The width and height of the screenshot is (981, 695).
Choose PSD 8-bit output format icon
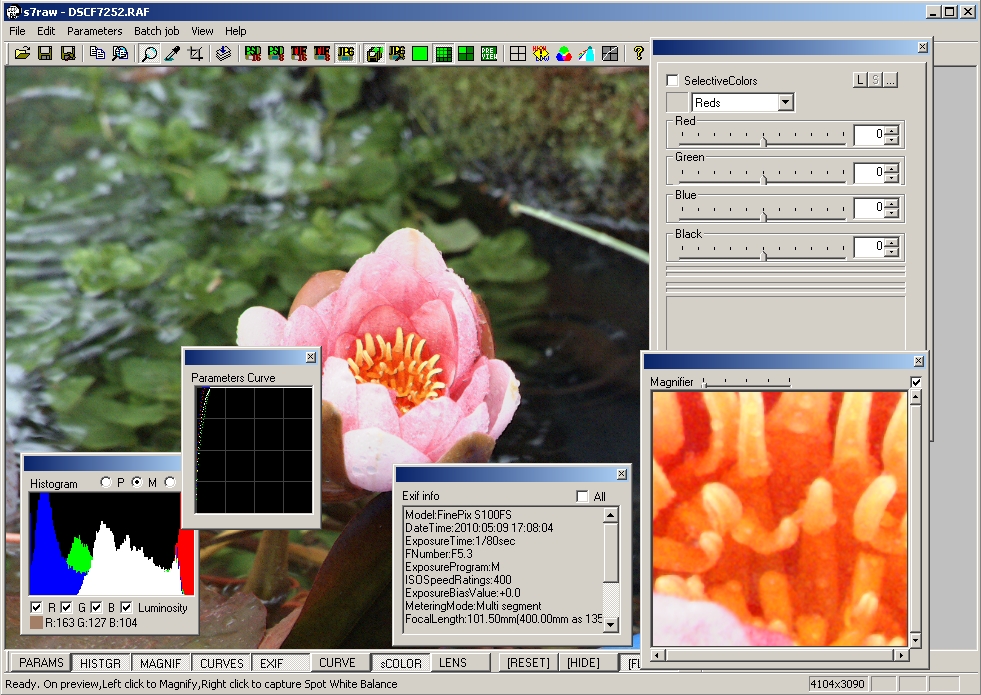276,54
